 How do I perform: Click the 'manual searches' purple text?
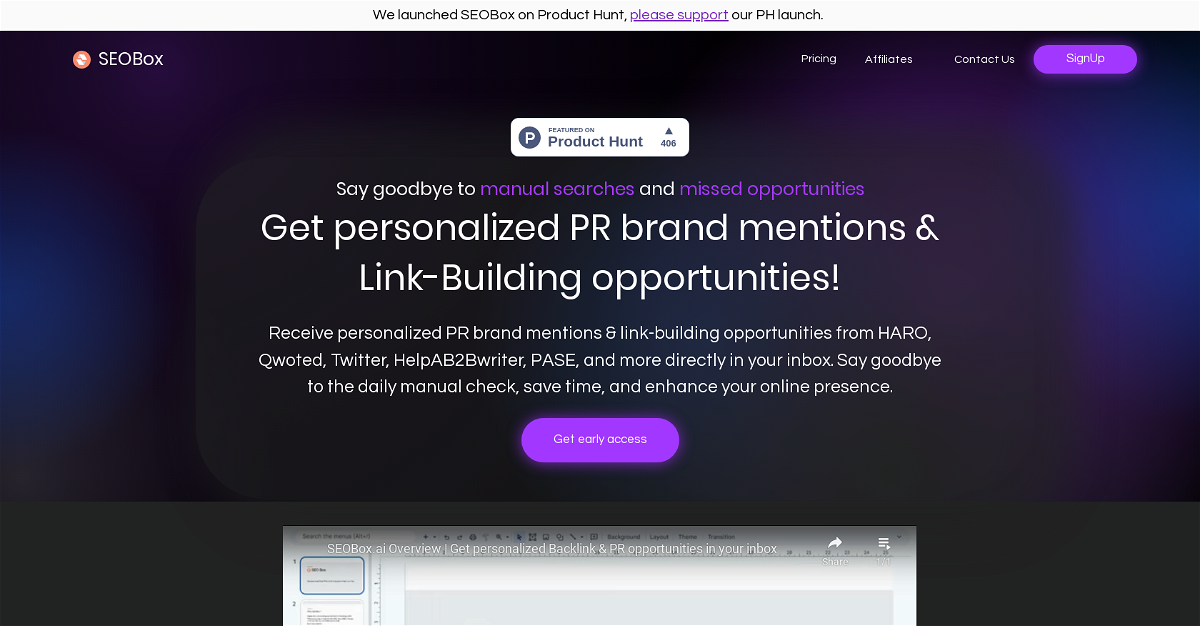point(557,189)
